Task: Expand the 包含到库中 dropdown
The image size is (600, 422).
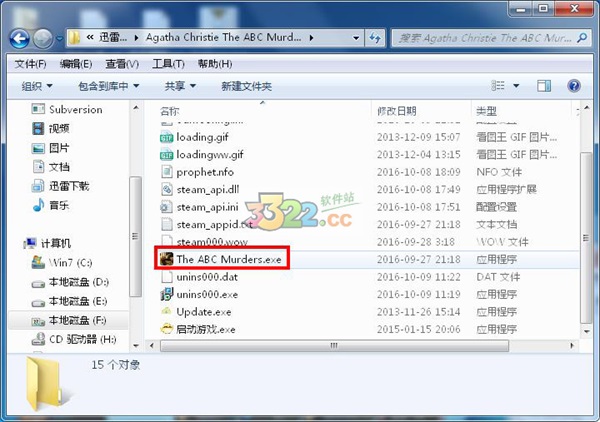Action: 109,86
